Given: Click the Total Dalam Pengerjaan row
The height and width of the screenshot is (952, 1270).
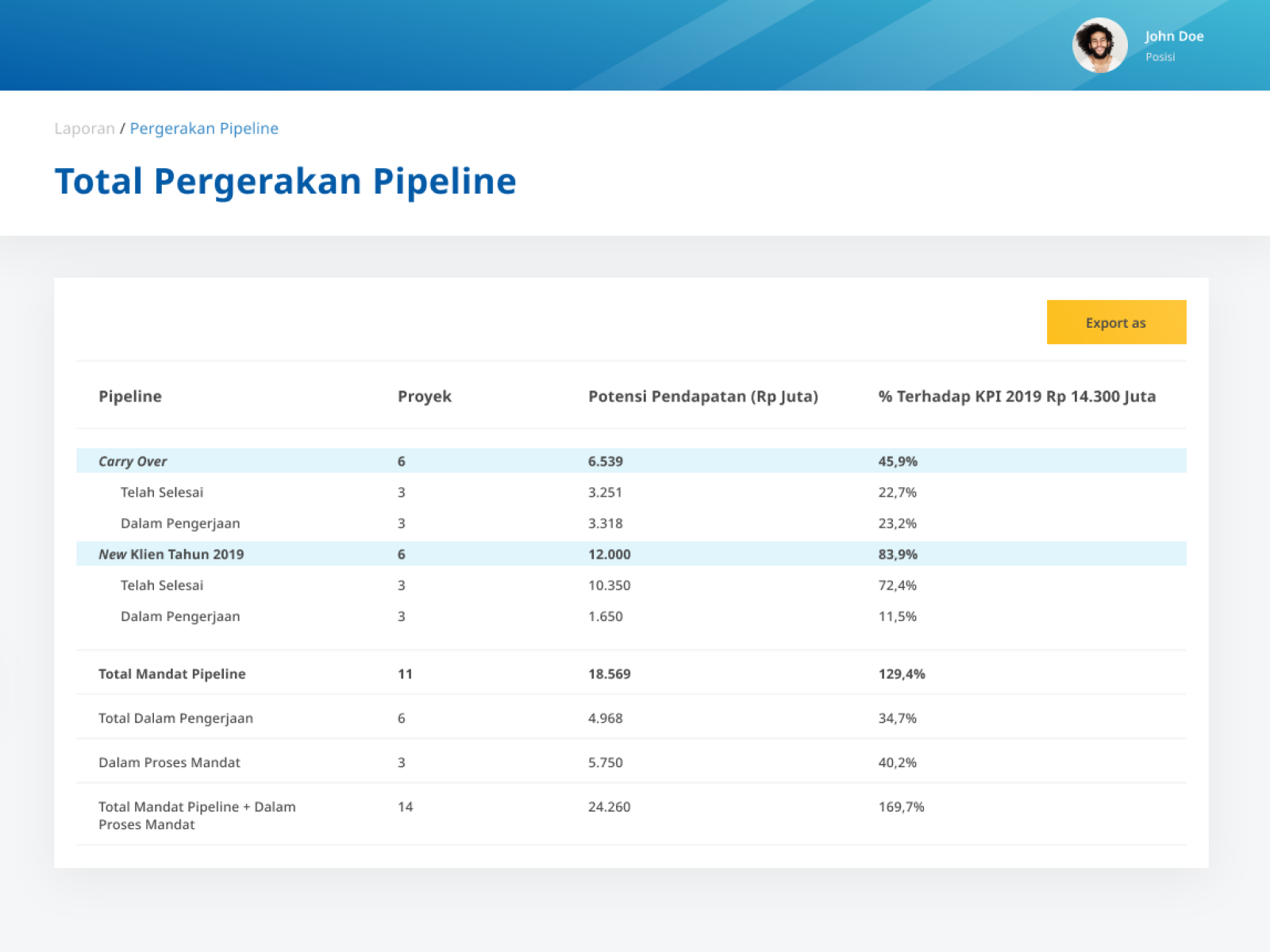Looking at the screenshot, I should tap(175, 718).
